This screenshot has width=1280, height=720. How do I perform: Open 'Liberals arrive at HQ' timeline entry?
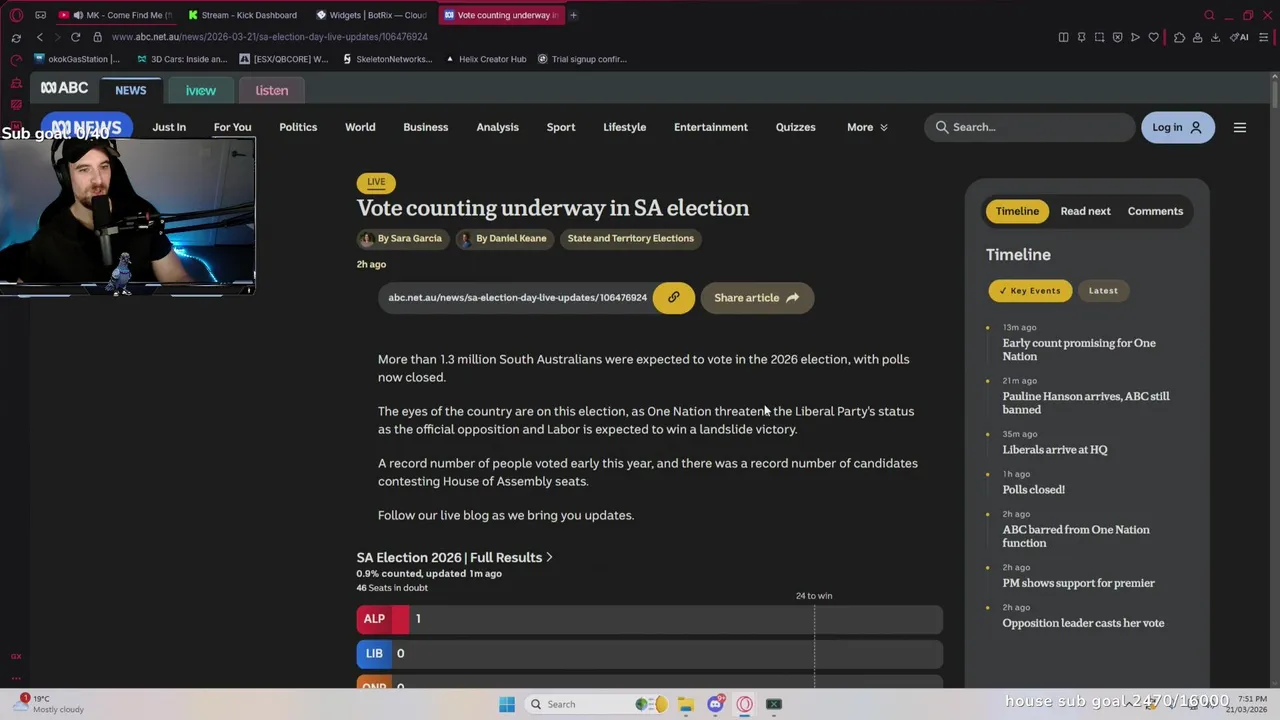coord(1055,450)
